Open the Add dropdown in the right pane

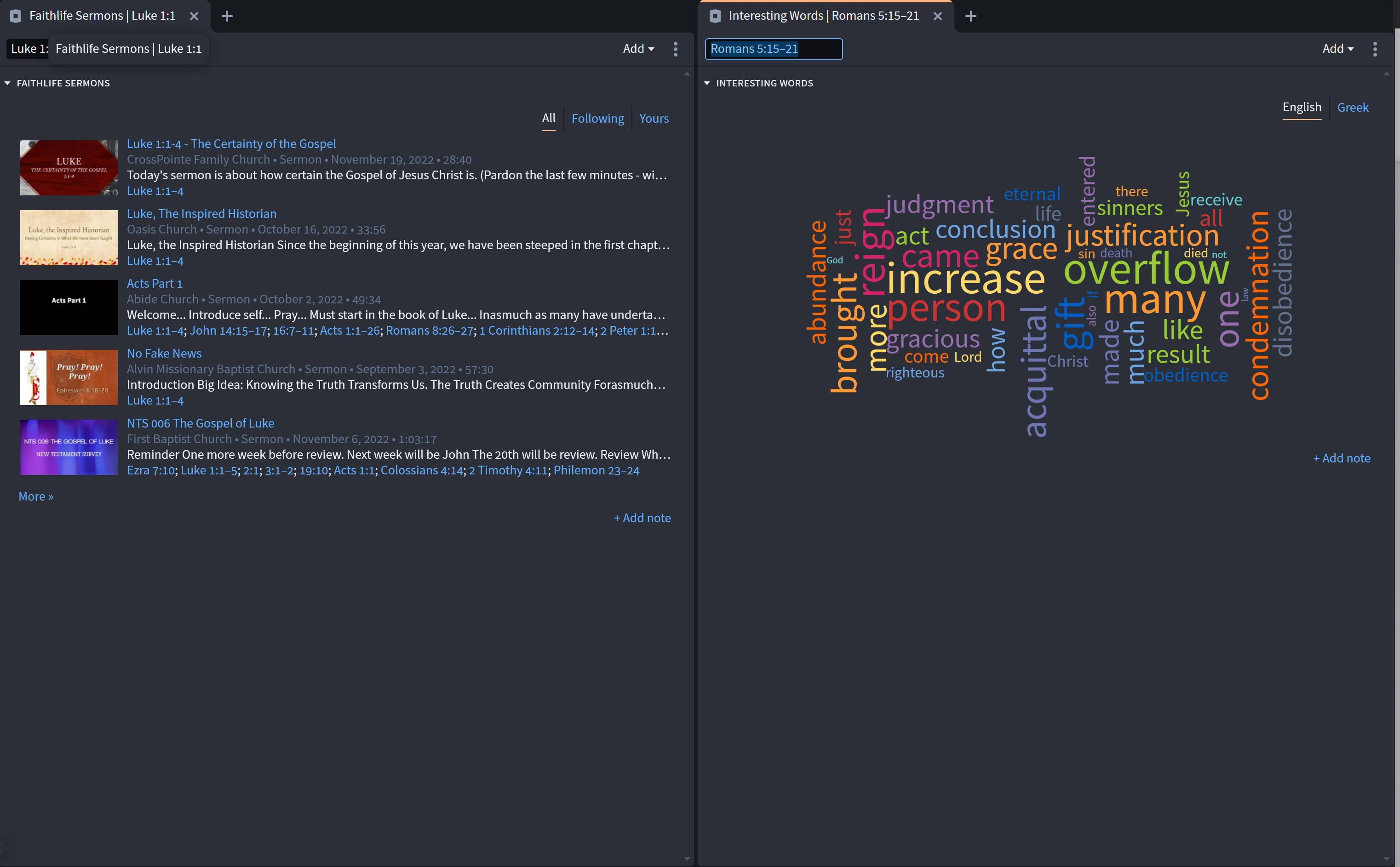tap(1337, 49)
